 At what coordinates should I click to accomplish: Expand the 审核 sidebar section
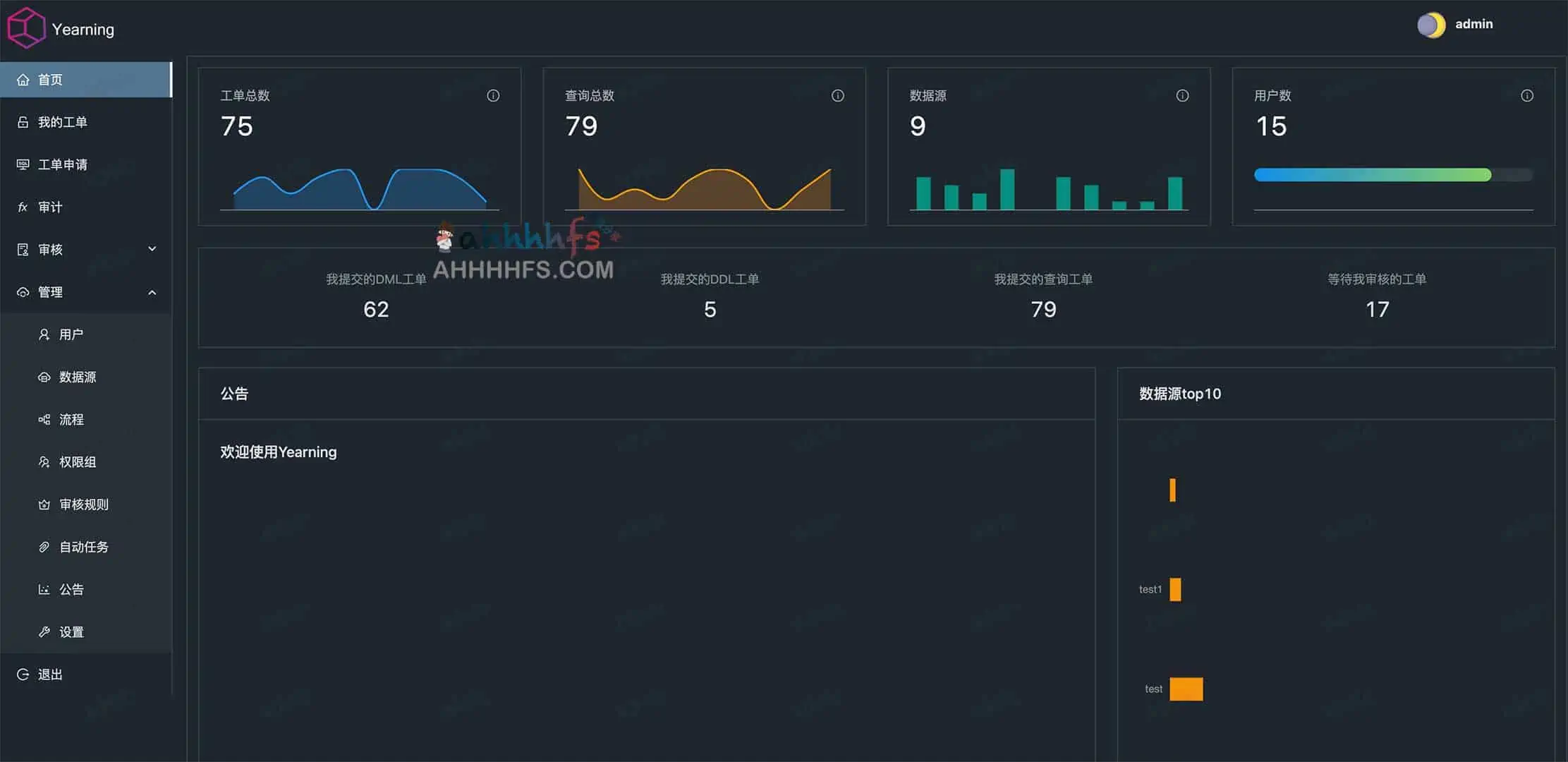(x=152, y=248)
